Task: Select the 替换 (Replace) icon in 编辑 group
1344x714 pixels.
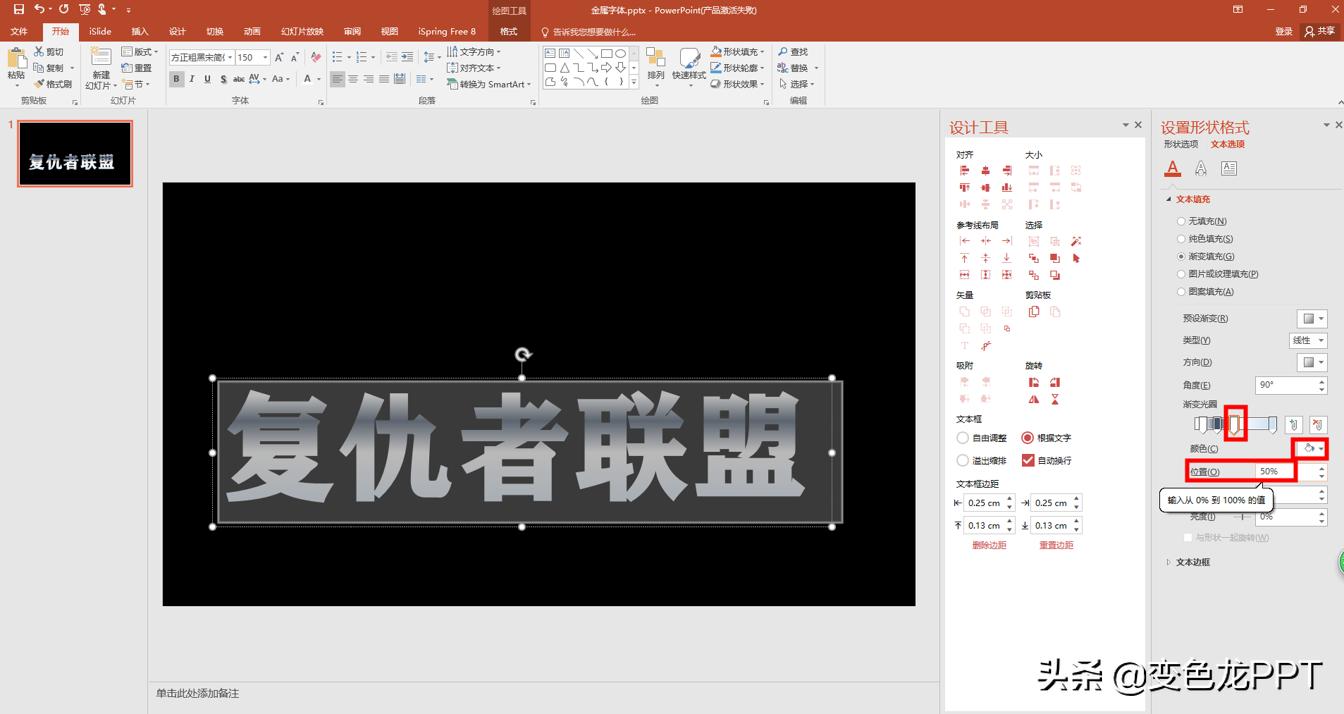Action: (x=782, y=67)
